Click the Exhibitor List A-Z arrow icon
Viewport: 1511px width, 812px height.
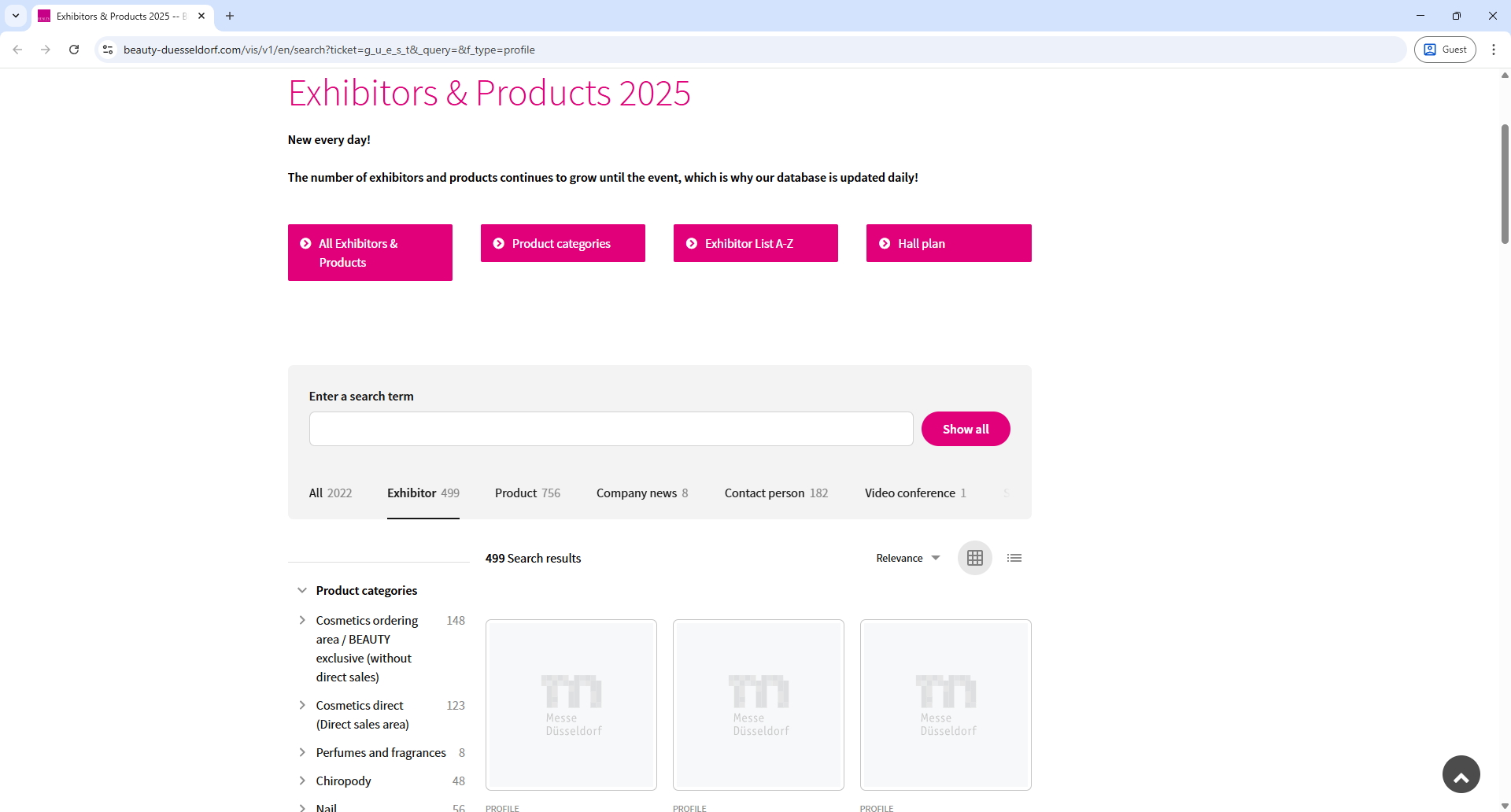point(692,243)
